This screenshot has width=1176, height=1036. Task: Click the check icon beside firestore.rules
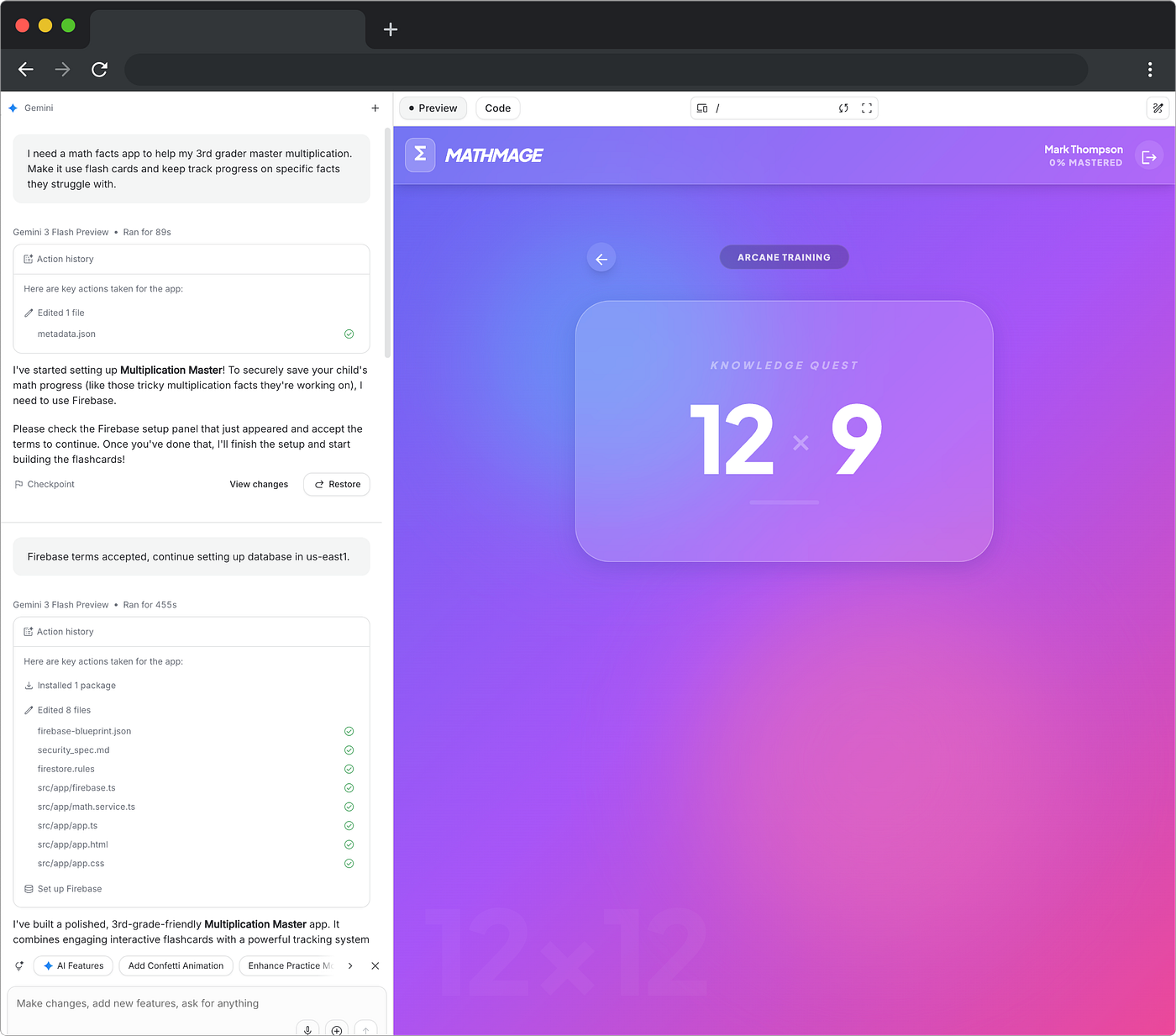349,770
